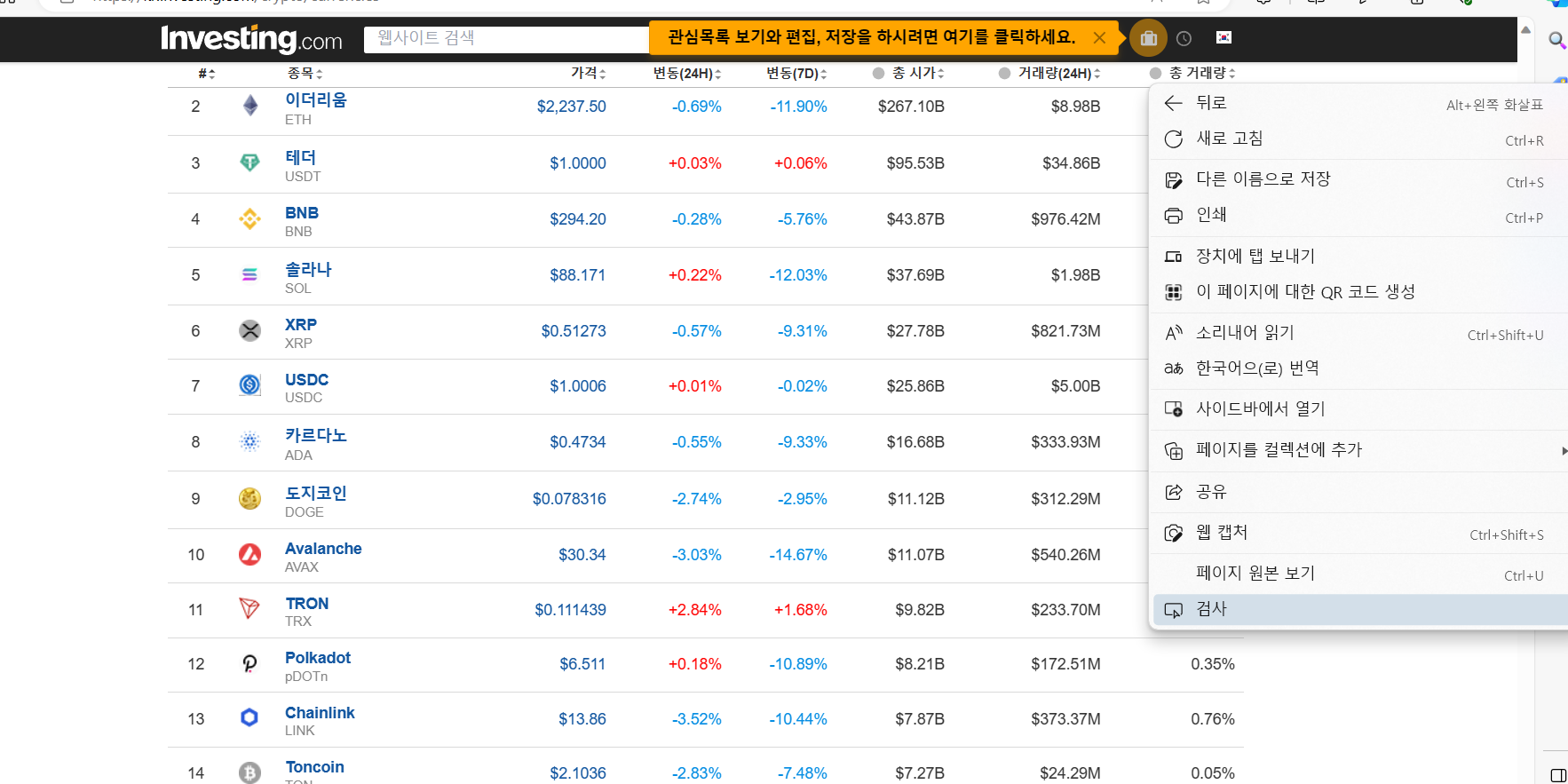Click the Toncoin coin icon
Viewport: 1568px width, 784px height.
[x=250, y=772]
